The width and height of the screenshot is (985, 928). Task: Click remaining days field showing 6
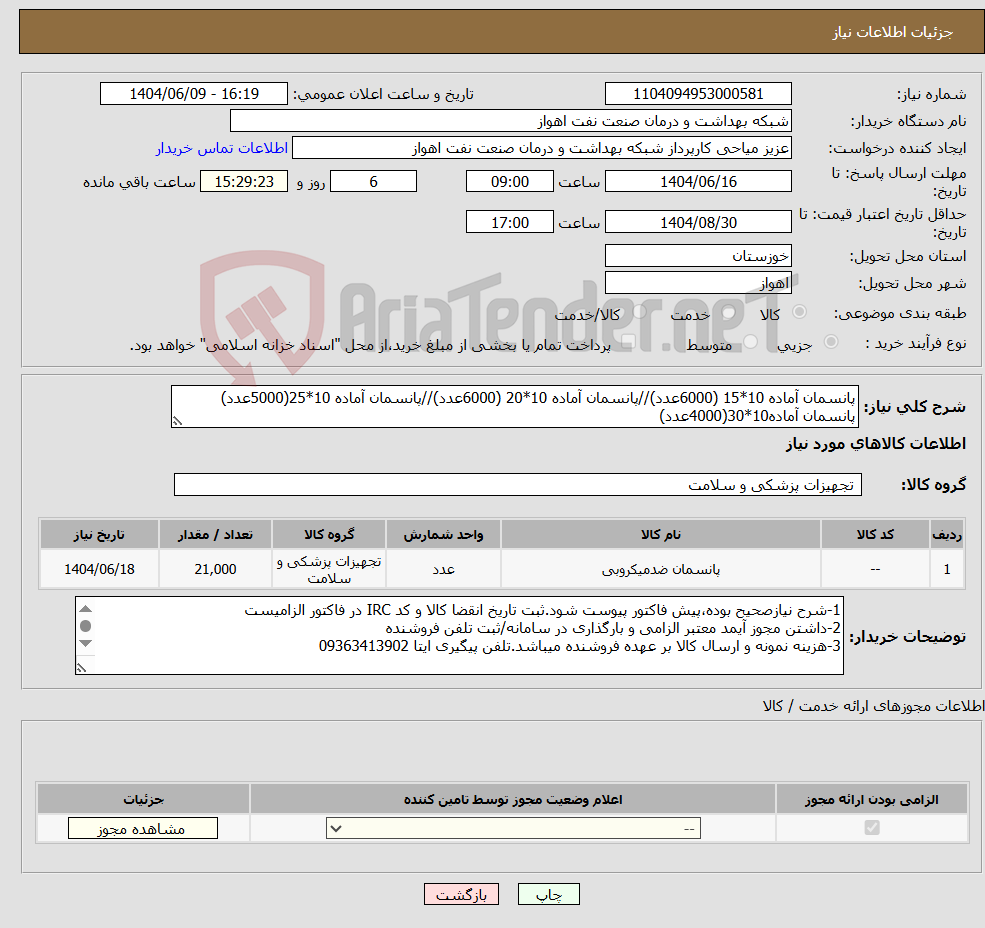373,182
